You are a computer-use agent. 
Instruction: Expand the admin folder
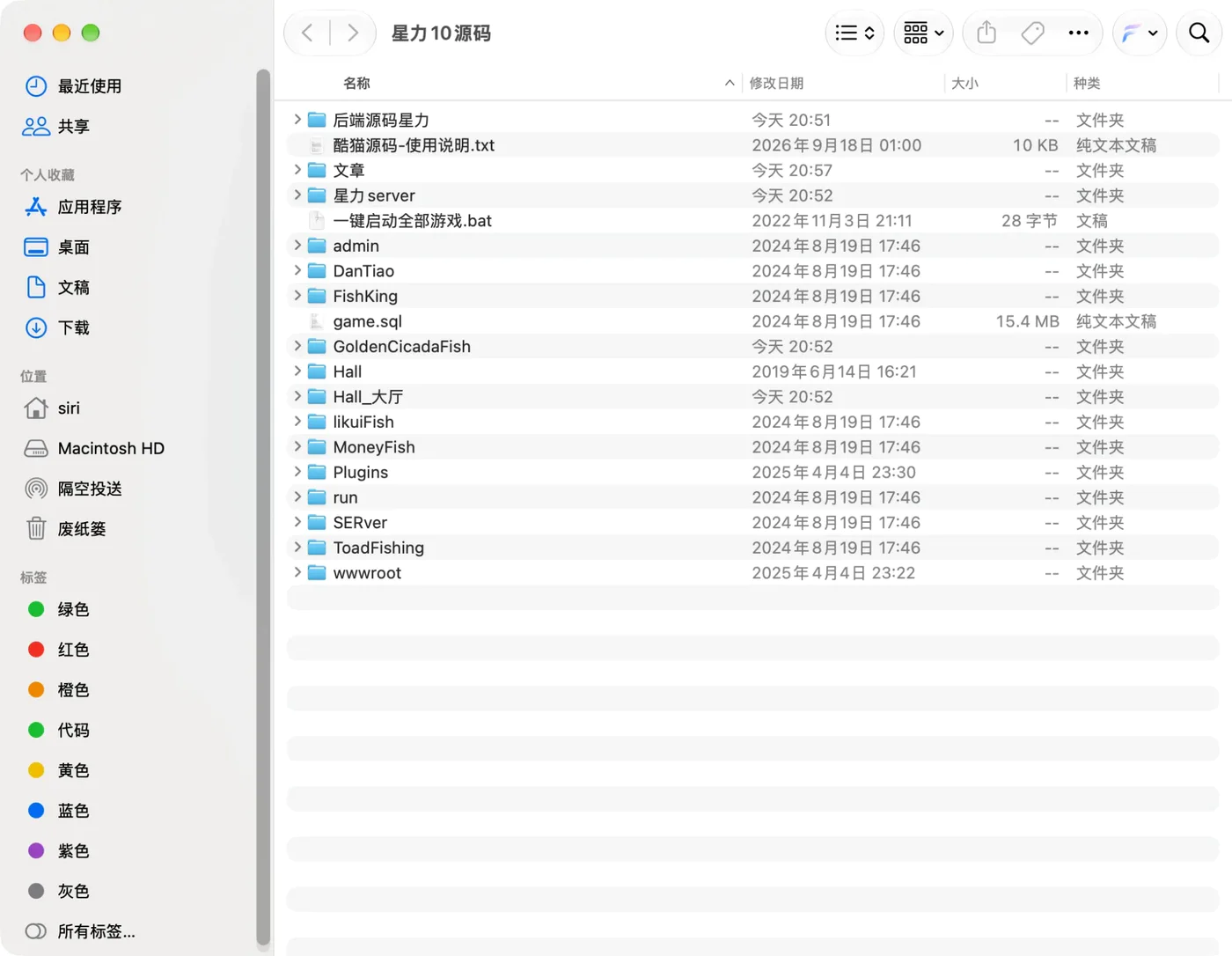297,246
